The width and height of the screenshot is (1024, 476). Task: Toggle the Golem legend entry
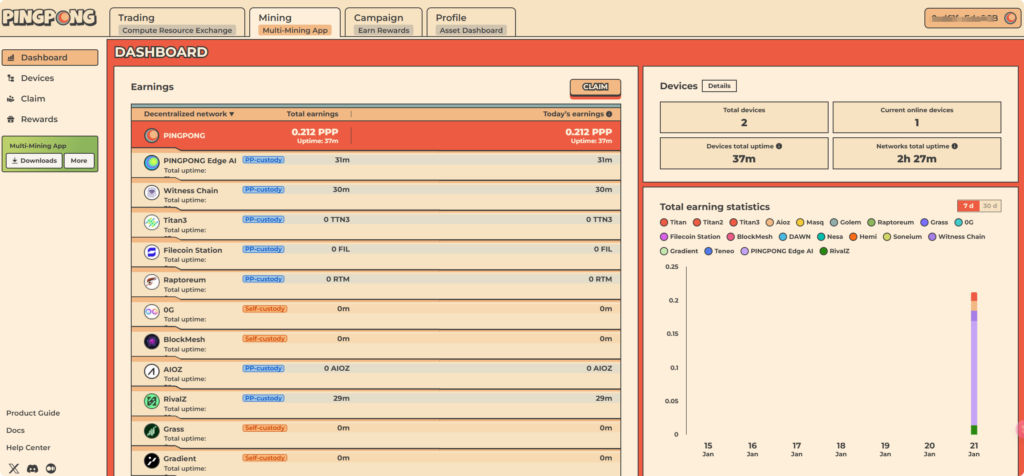(845, 223)
